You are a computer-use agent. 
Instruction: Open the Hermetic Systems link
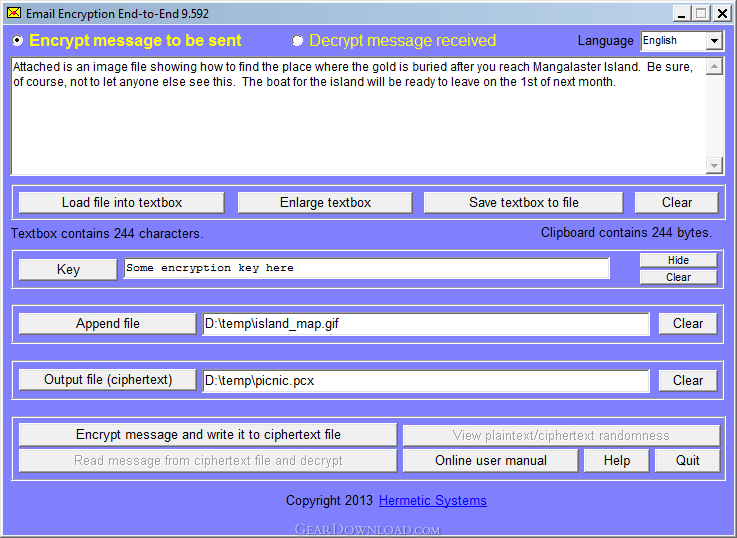(x=432, y=501)
